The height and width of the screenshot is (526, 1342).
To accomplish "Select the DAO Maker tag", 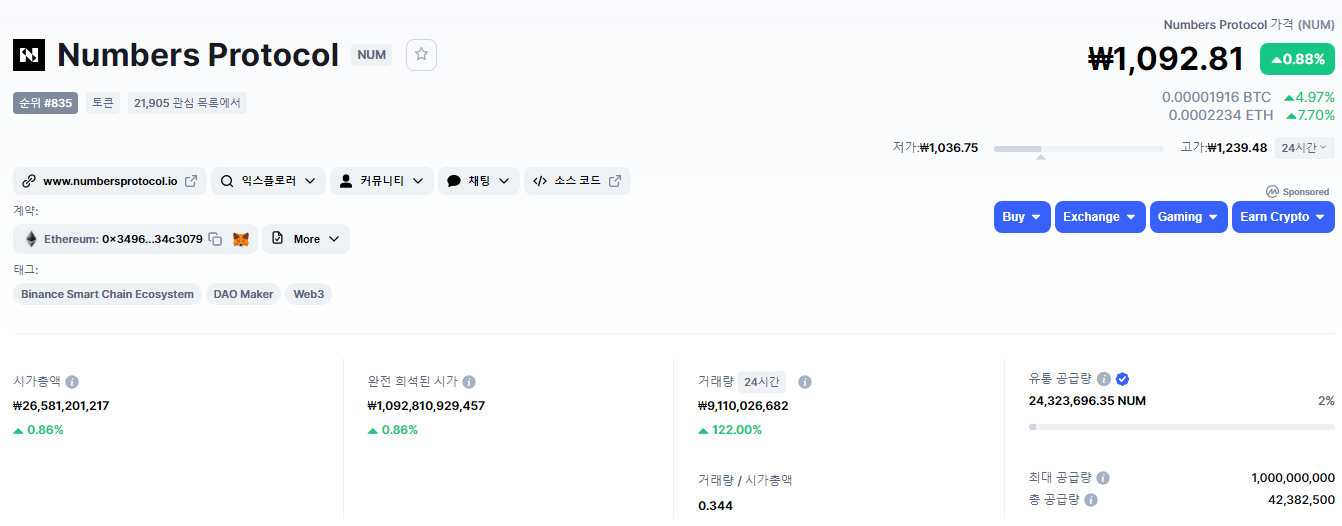I will (x=243, y=294).
